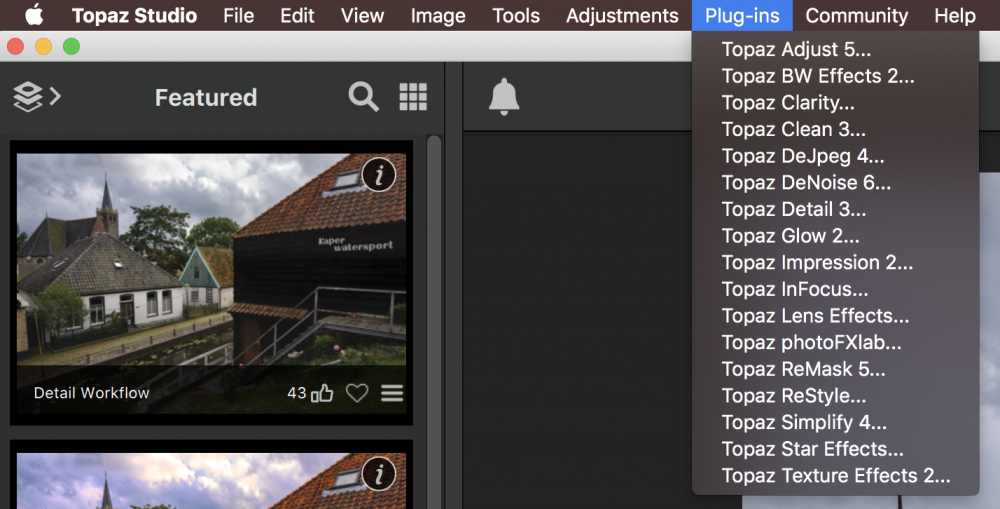1000x509 pixels.
Task: Launch Topaz photoFXlab plug-in
Action: (835, 343)
